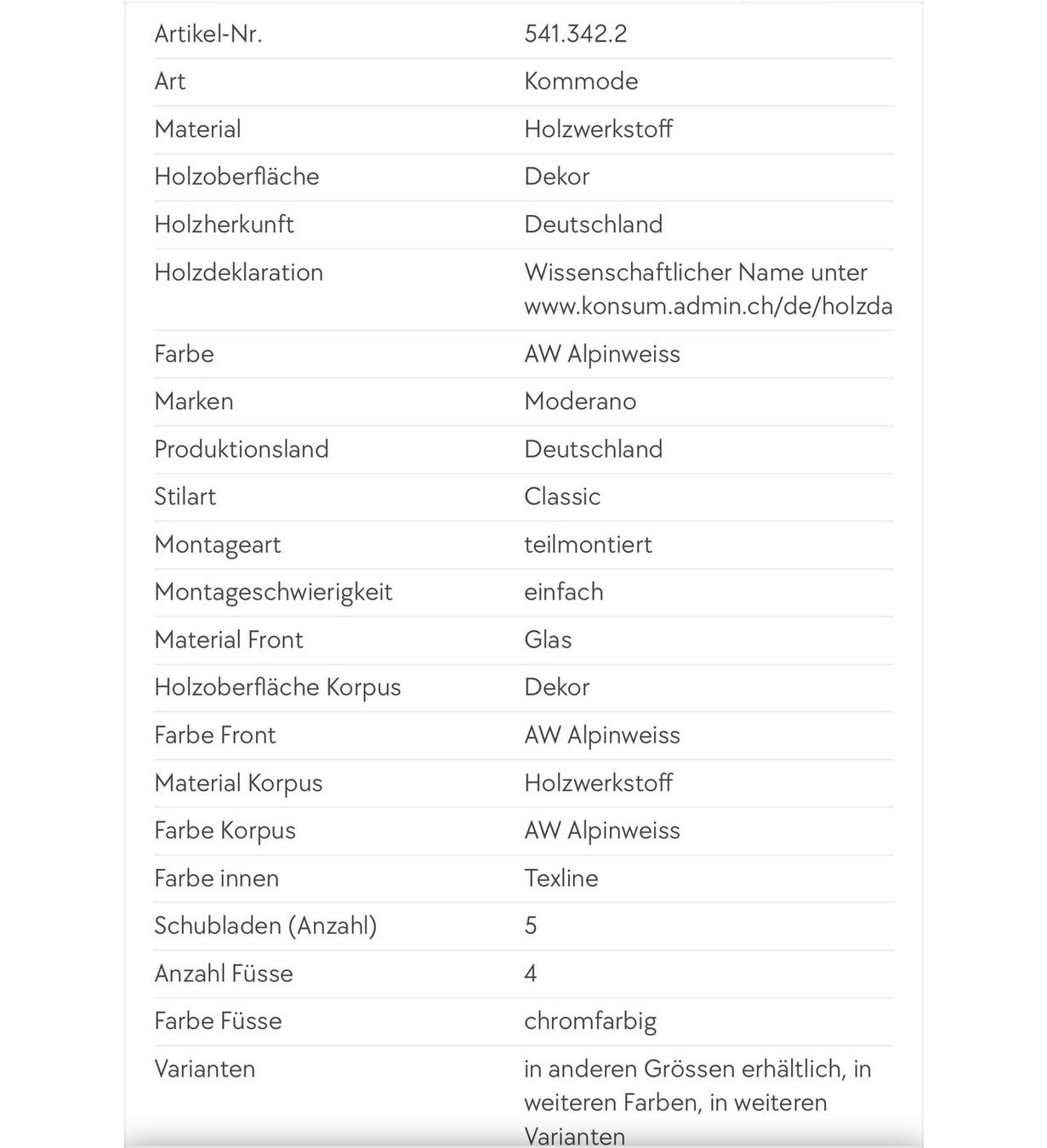The width and height of the screenshot is (1047, 1148).
Task: Select the Farbe value AW Alpinweiss
Action: pyautogui.click(x=602, y=354)
